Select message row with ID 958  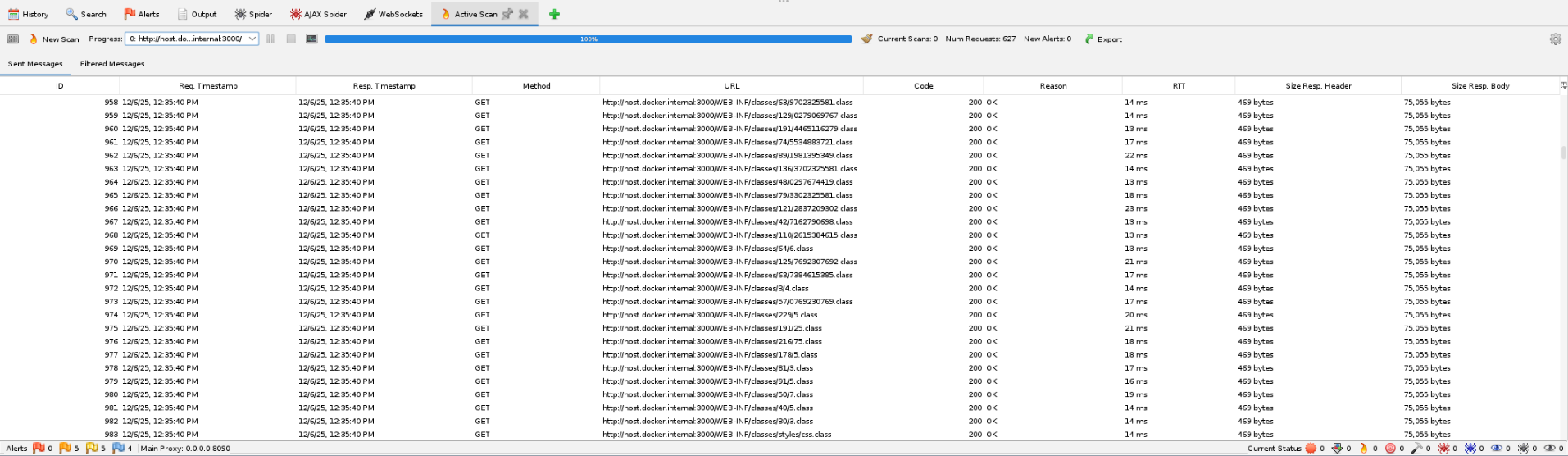tap(779, 103)
